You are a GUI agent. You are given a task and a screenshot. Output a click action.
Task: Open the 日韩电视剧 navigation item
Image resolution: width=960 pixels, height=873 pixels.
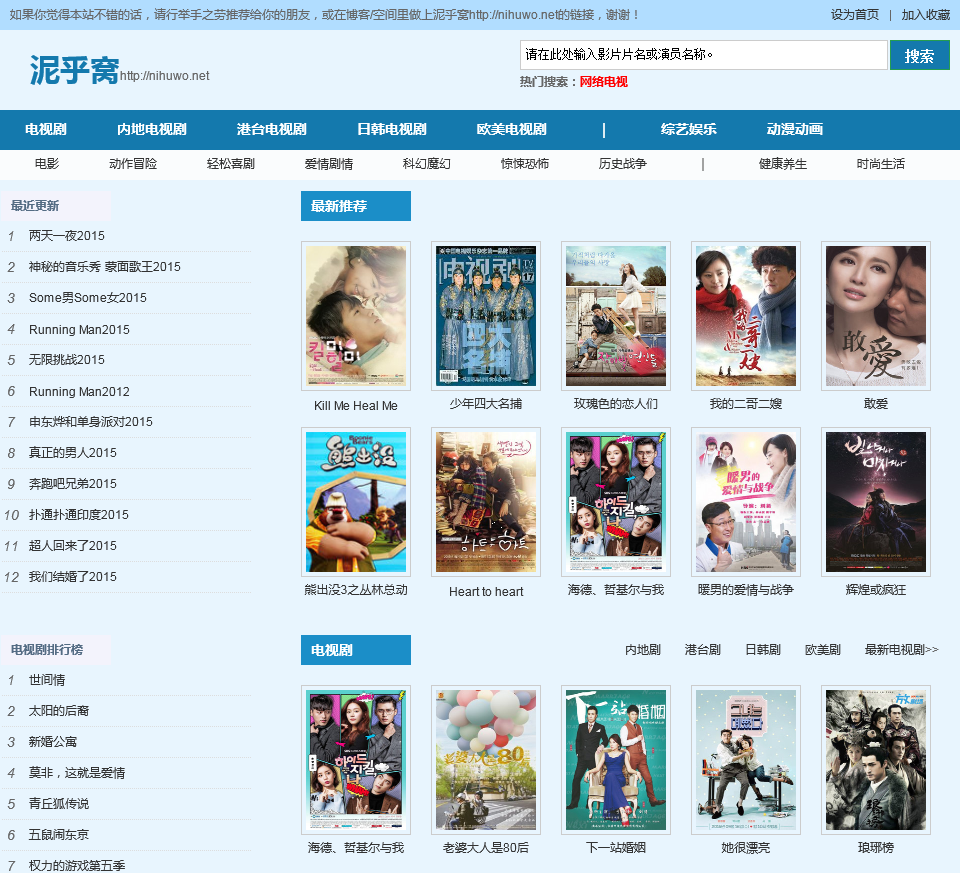391,129
